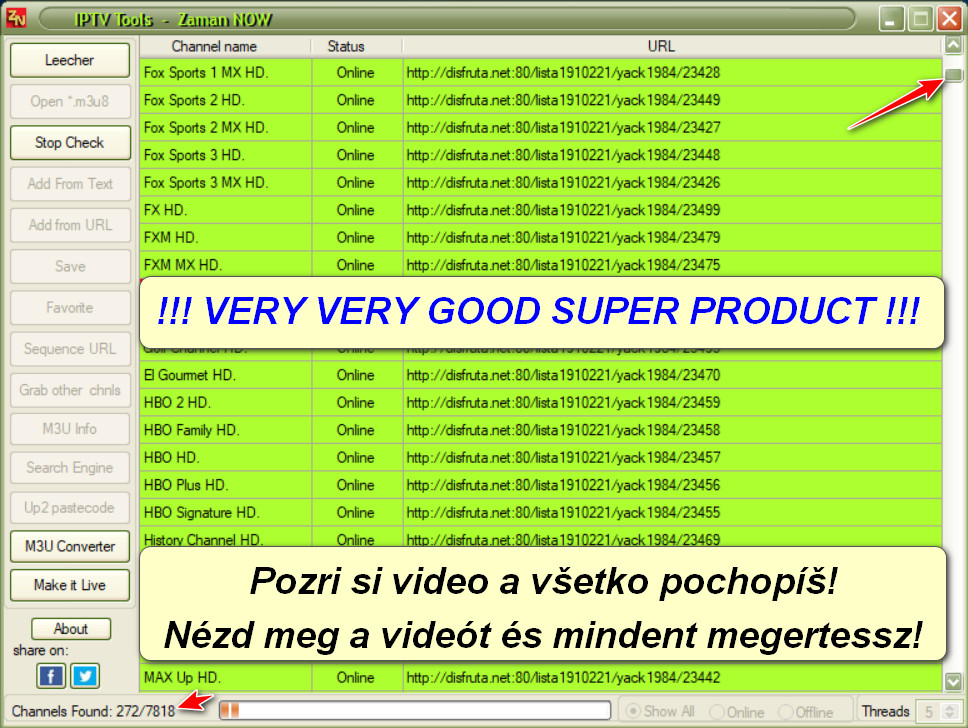Image resolution: width=968 pixels, height=728 pixels.
Task: Click the channel check progress bar
Action: 415,710
